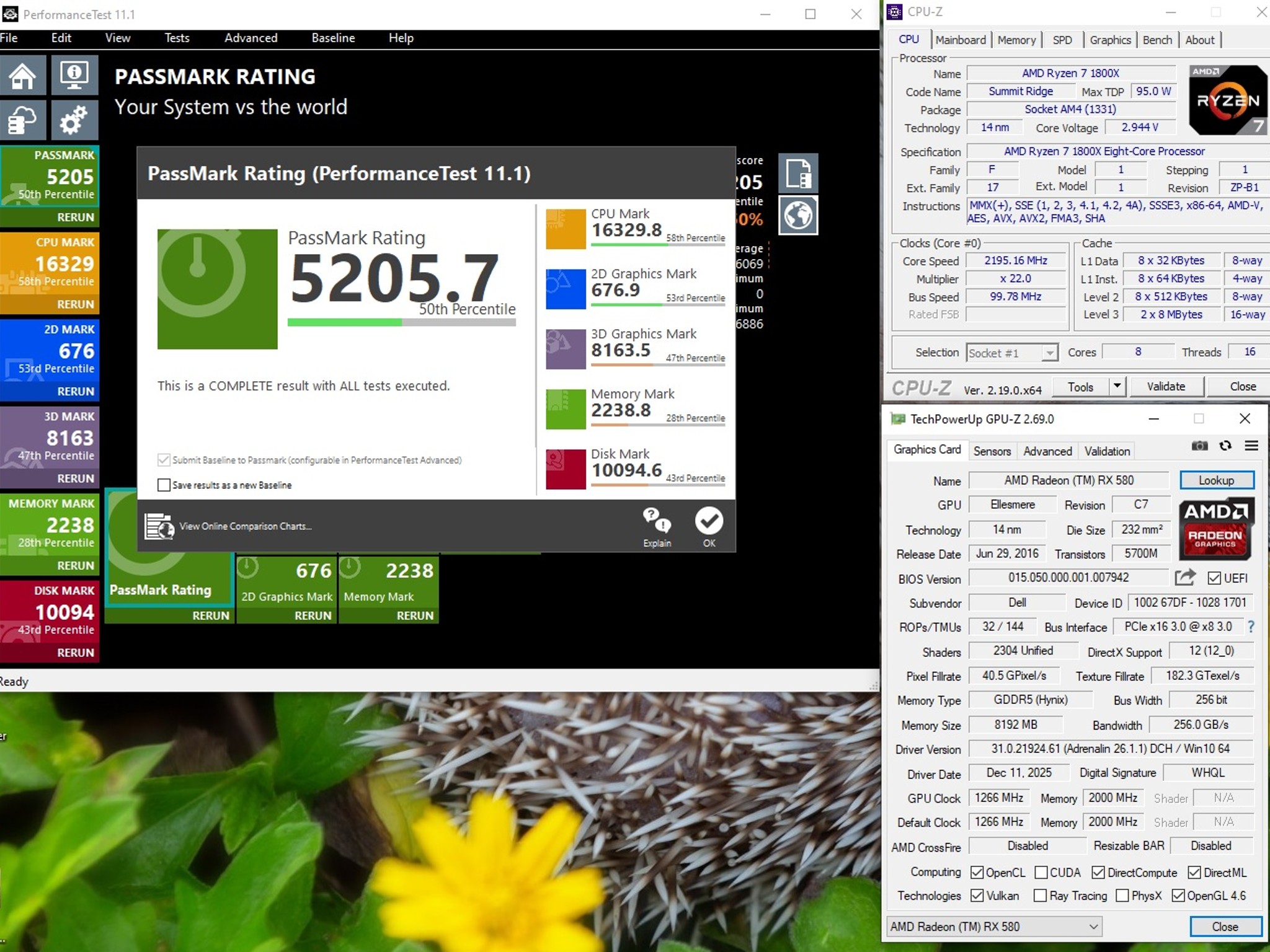Click the Lookup button in GPU-Z

point(1217,480)
